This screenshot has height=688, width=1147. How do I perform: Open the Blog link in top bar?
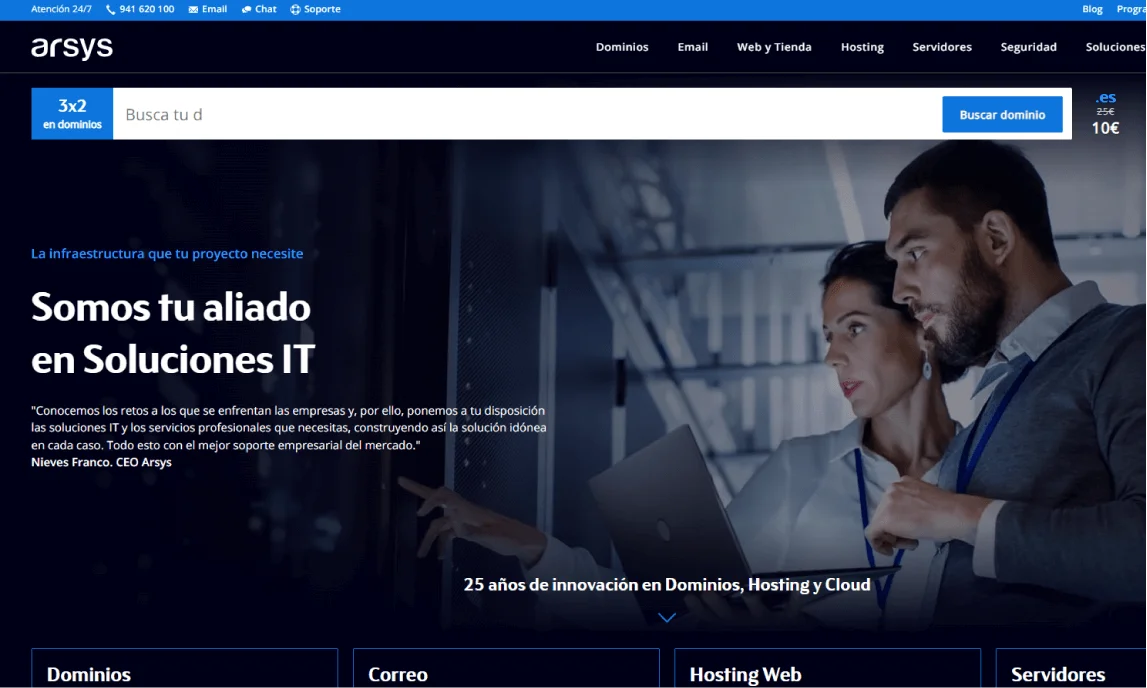click(1092, 10)
